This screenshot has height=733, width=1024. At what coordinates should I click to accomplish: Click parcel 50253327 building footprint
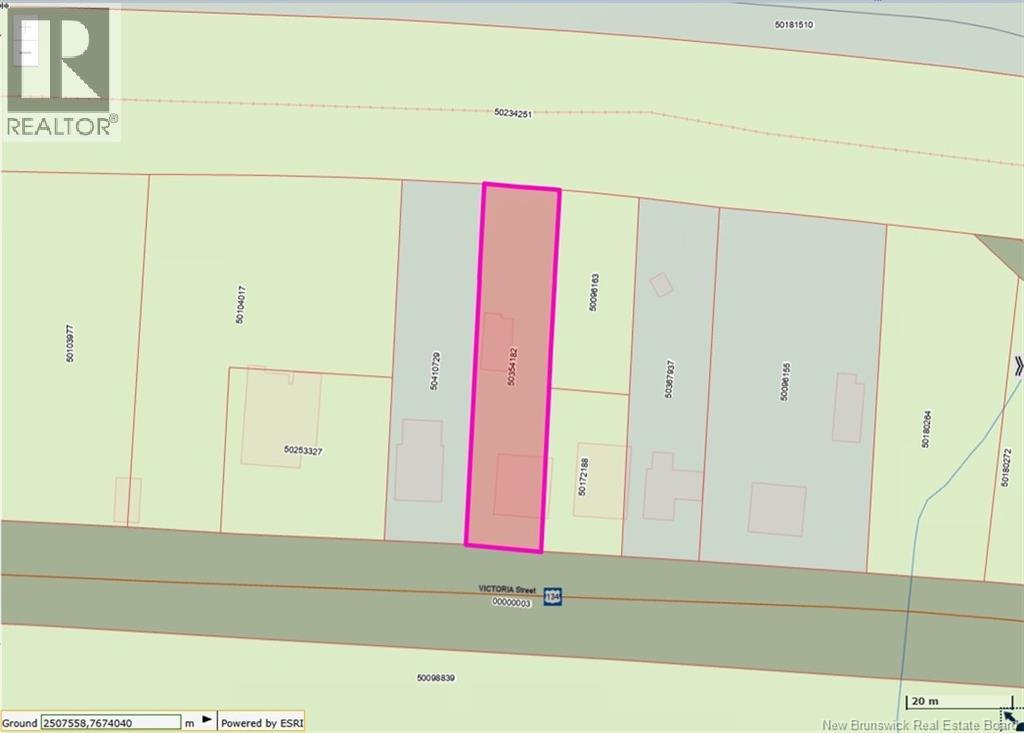coord(281,418)
